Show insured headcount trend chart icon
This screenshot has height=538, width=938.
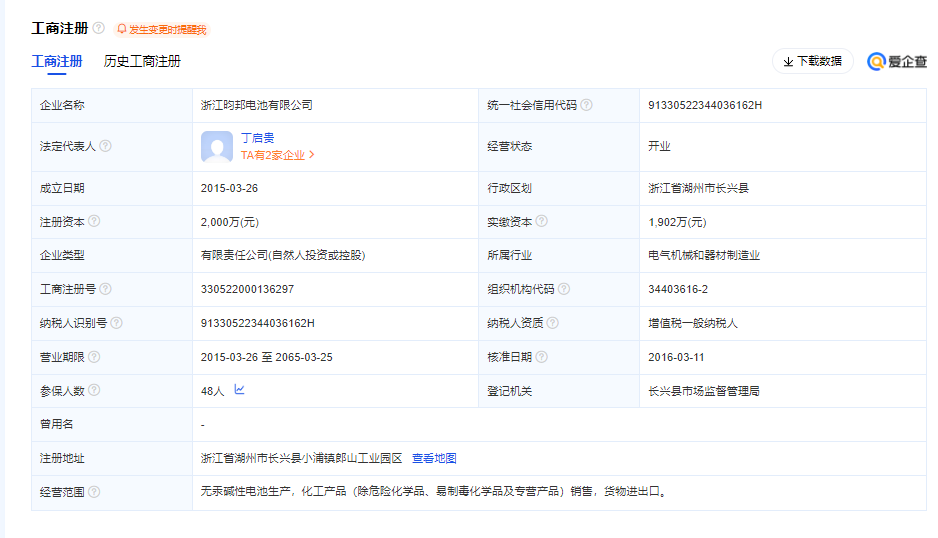pyautogui.click(x=239, y=390)
